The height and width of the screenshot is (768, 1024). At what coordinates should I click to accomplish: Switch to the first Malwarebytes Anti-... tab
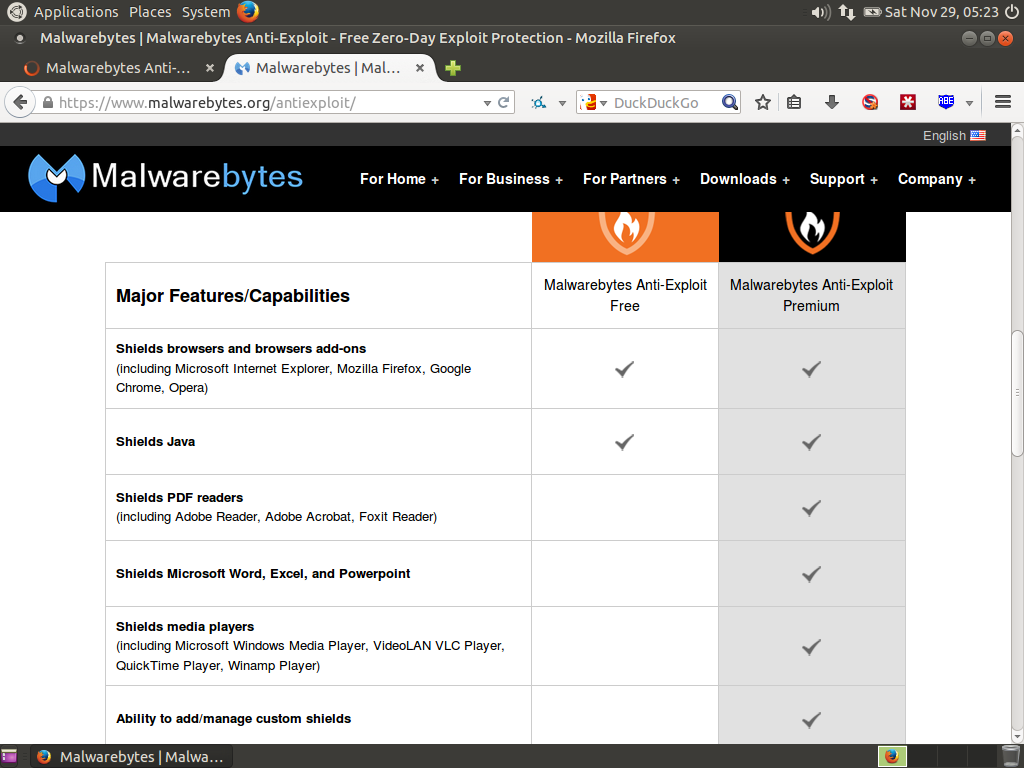pos(118,68)
